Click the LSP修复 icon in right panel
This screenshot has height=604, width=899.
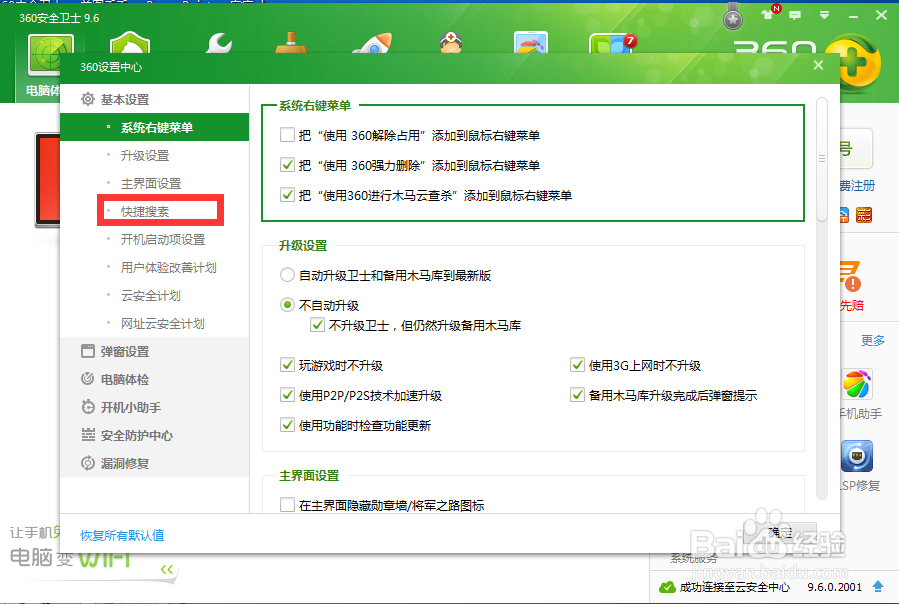tap(857, 457)
